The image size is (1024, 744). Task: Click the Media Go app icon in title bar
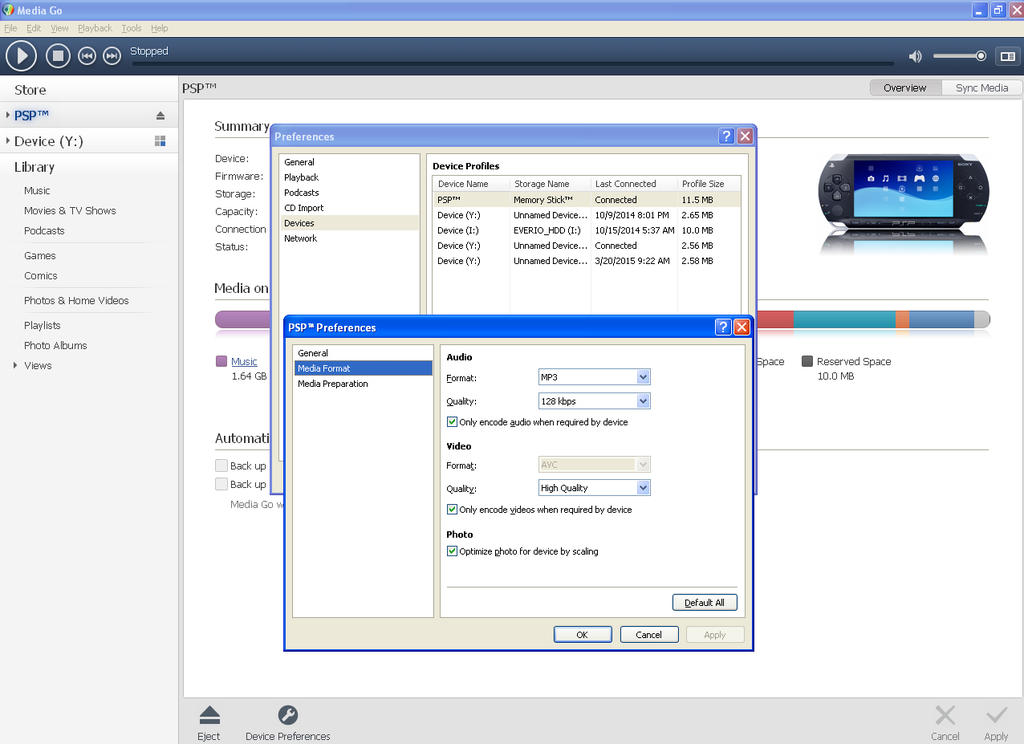8,10
